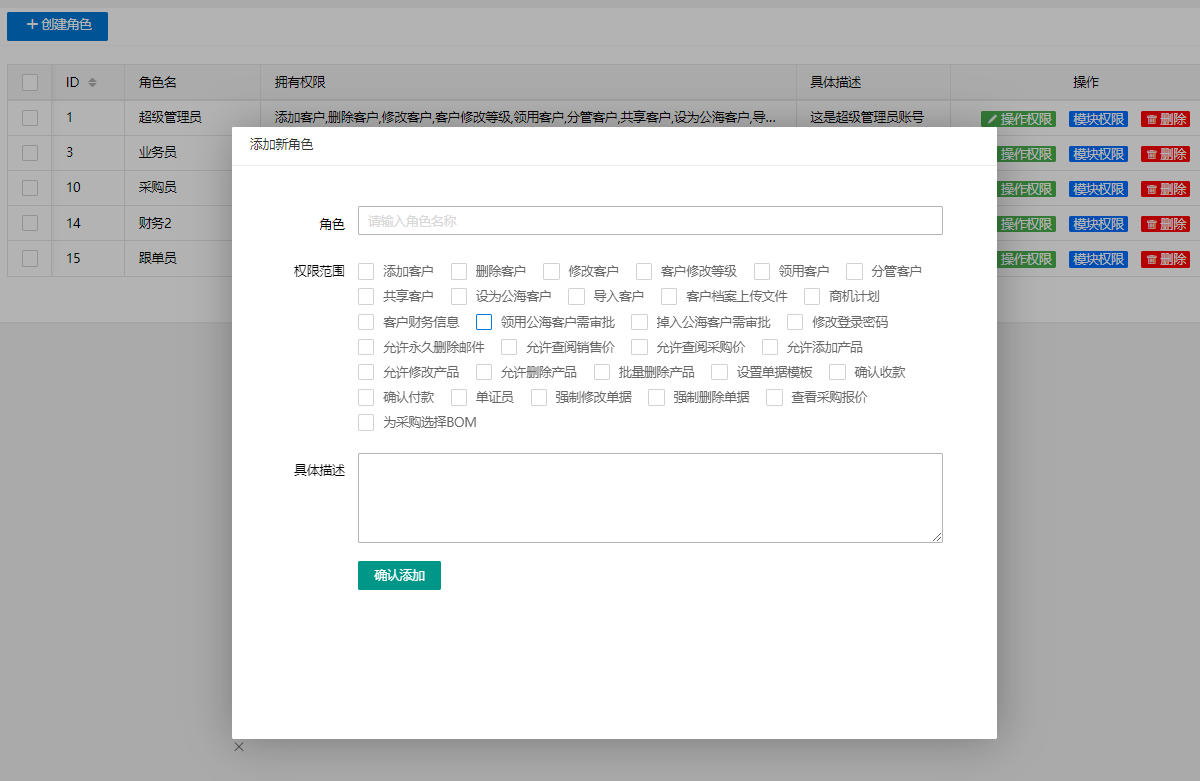Focus the 角色 name input field
1200x781 pixels.
650,221
